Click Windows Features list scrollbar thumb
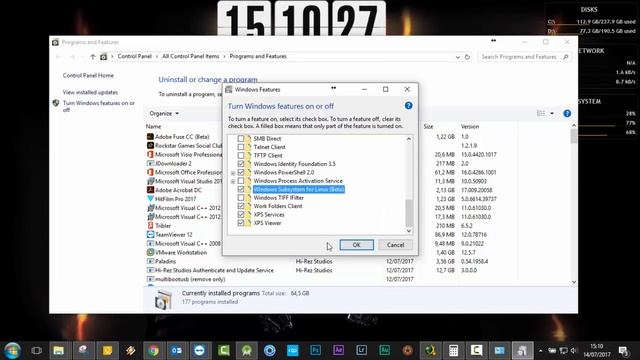The width and height of the screenshot is (640, 360). pos(409,213)
